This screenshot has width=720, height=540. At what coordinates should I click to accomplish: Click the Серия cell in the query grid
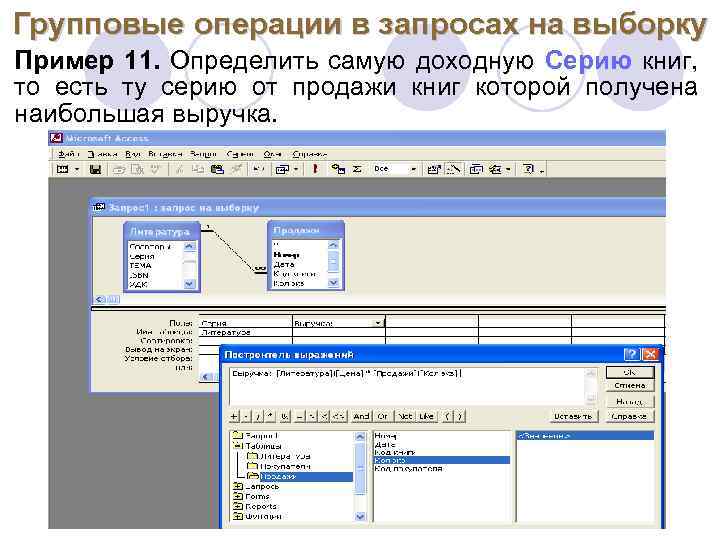coord(246,323)
